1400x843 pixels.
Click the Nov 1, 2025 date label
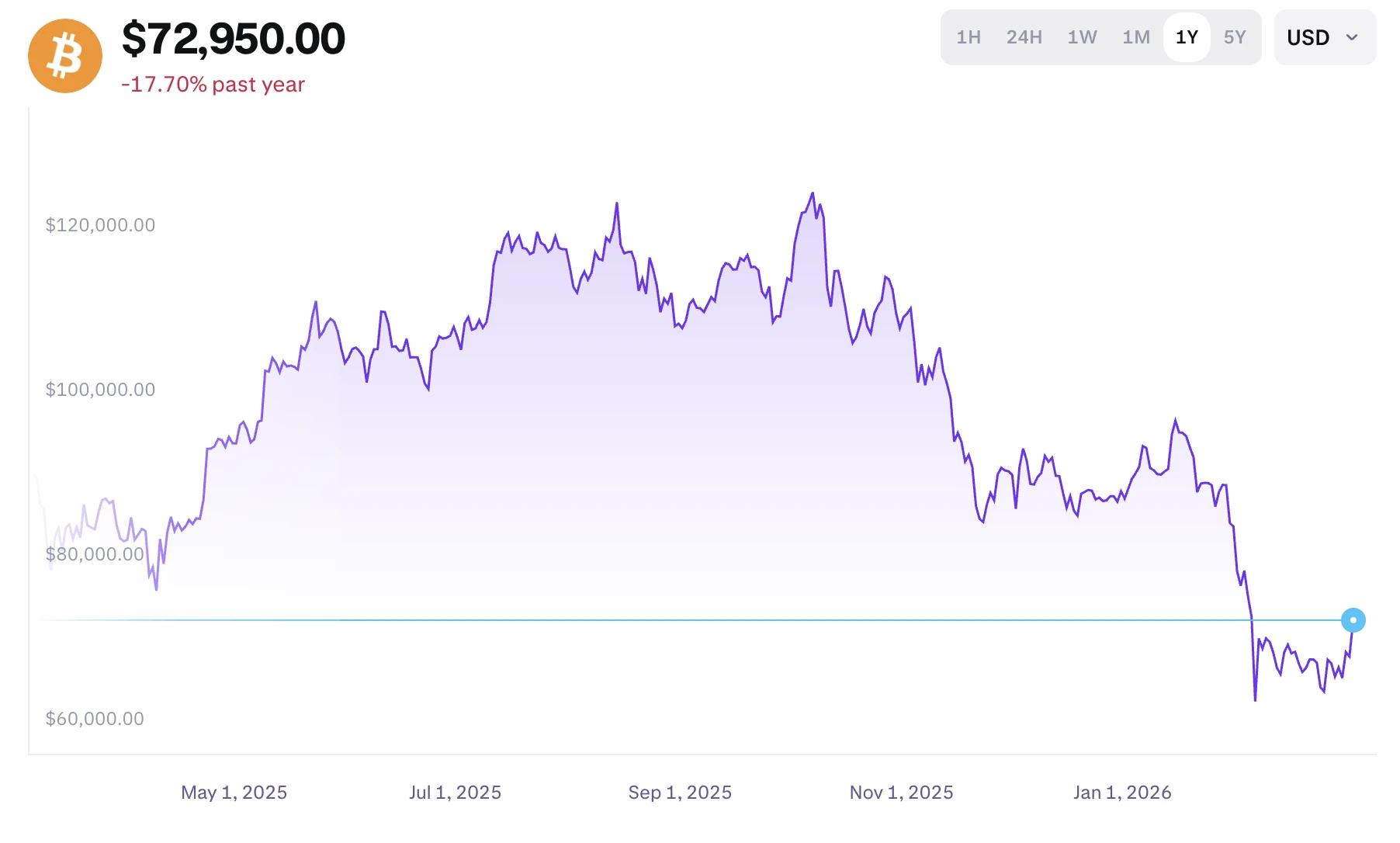(901, 793)
